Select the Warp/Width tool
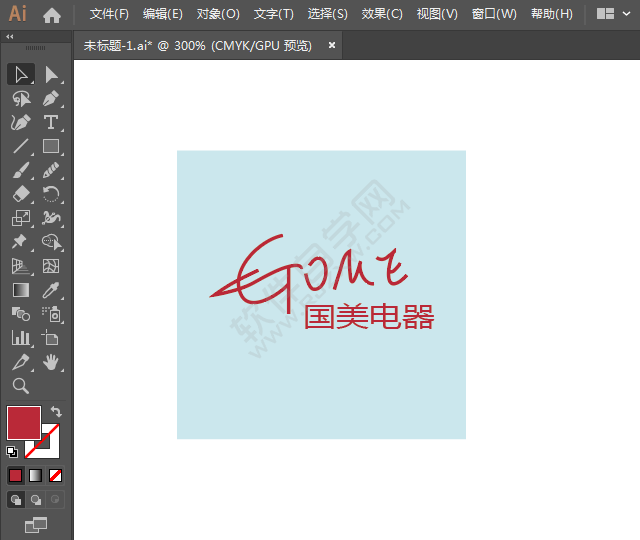Screen dimensions: 640x540 [x=51, y=218]
